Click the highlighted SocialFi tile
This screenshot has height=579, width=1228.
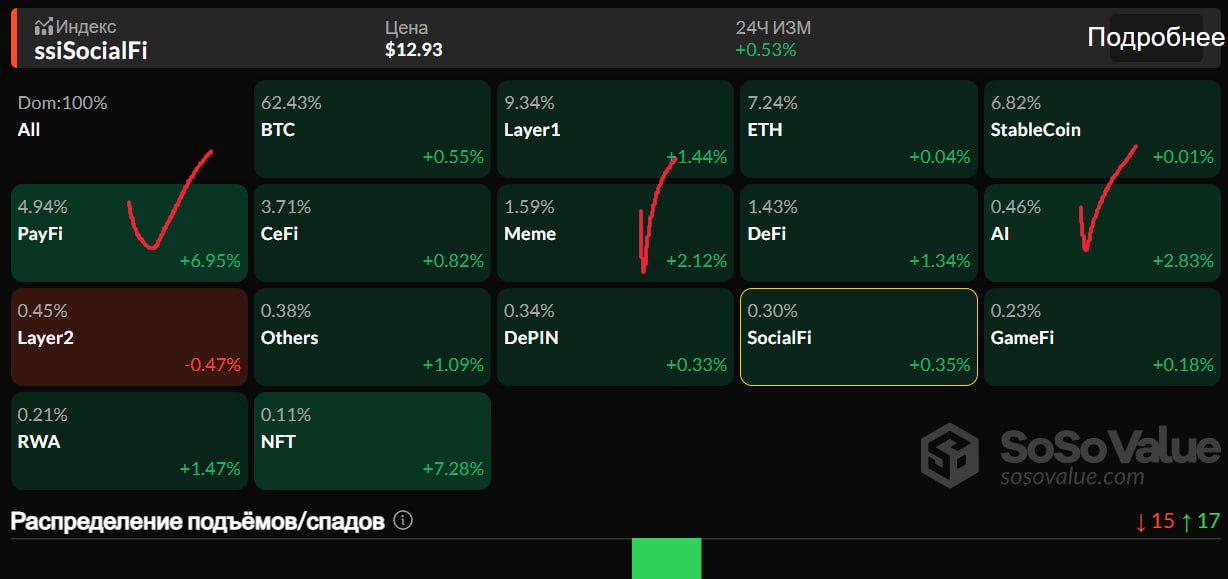tap(859, 337)
